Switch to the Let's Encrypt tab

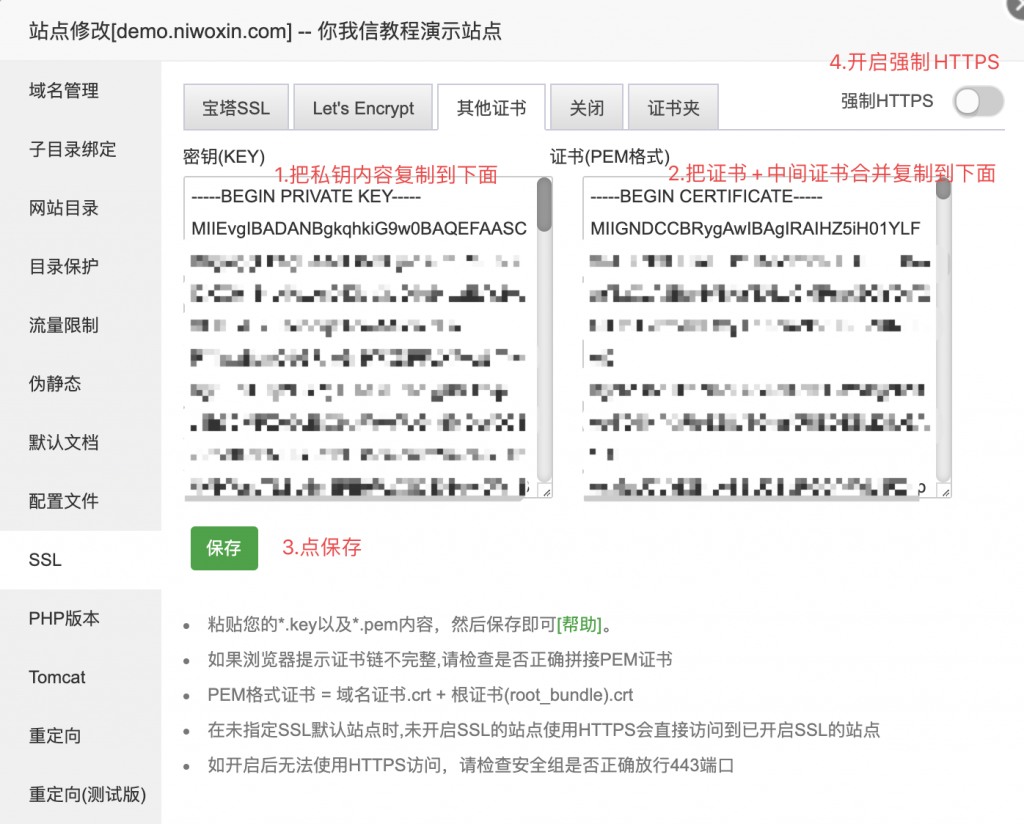363,108
